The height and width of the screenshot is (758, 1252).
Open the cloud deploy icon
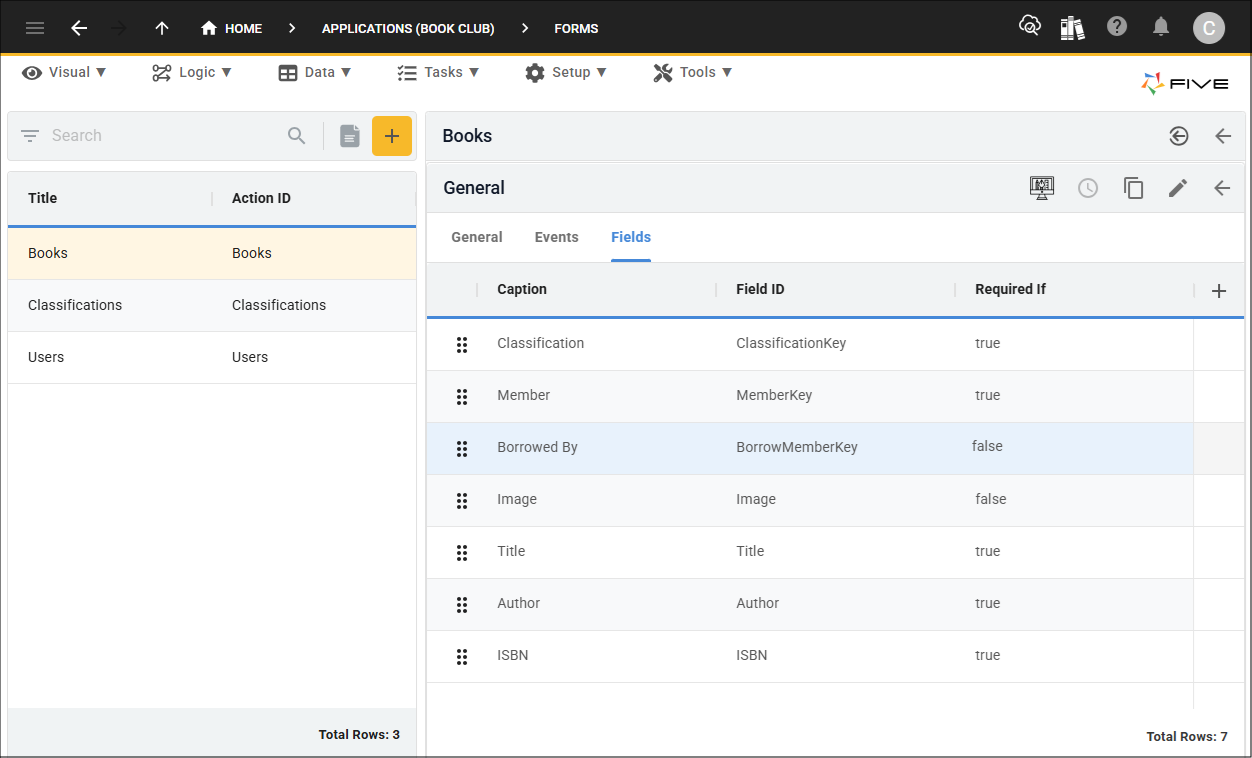point(1030,27)
